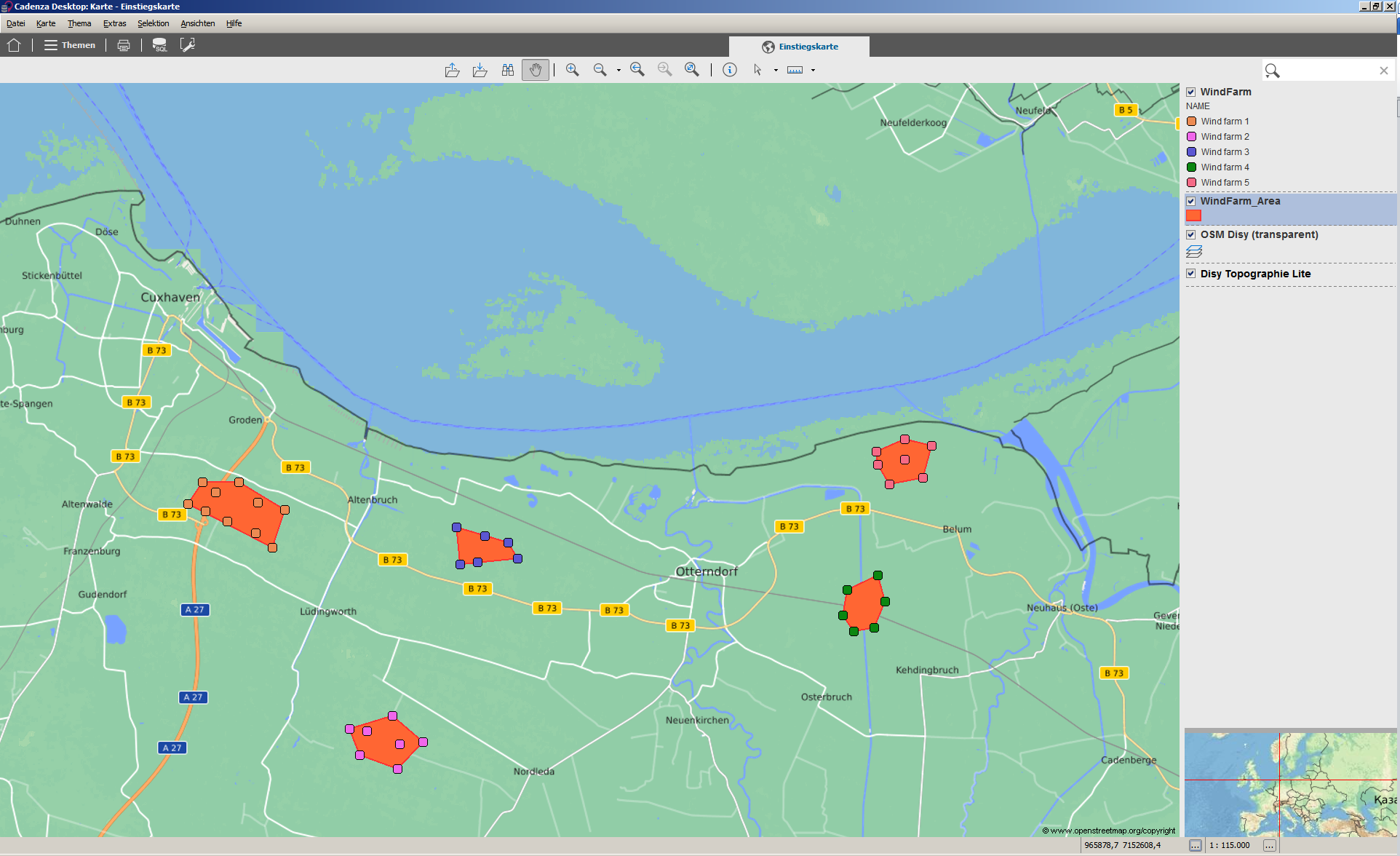
Task: Click the blue Wind farm 3 legend swatch
Action: [x=1192, y=152]
